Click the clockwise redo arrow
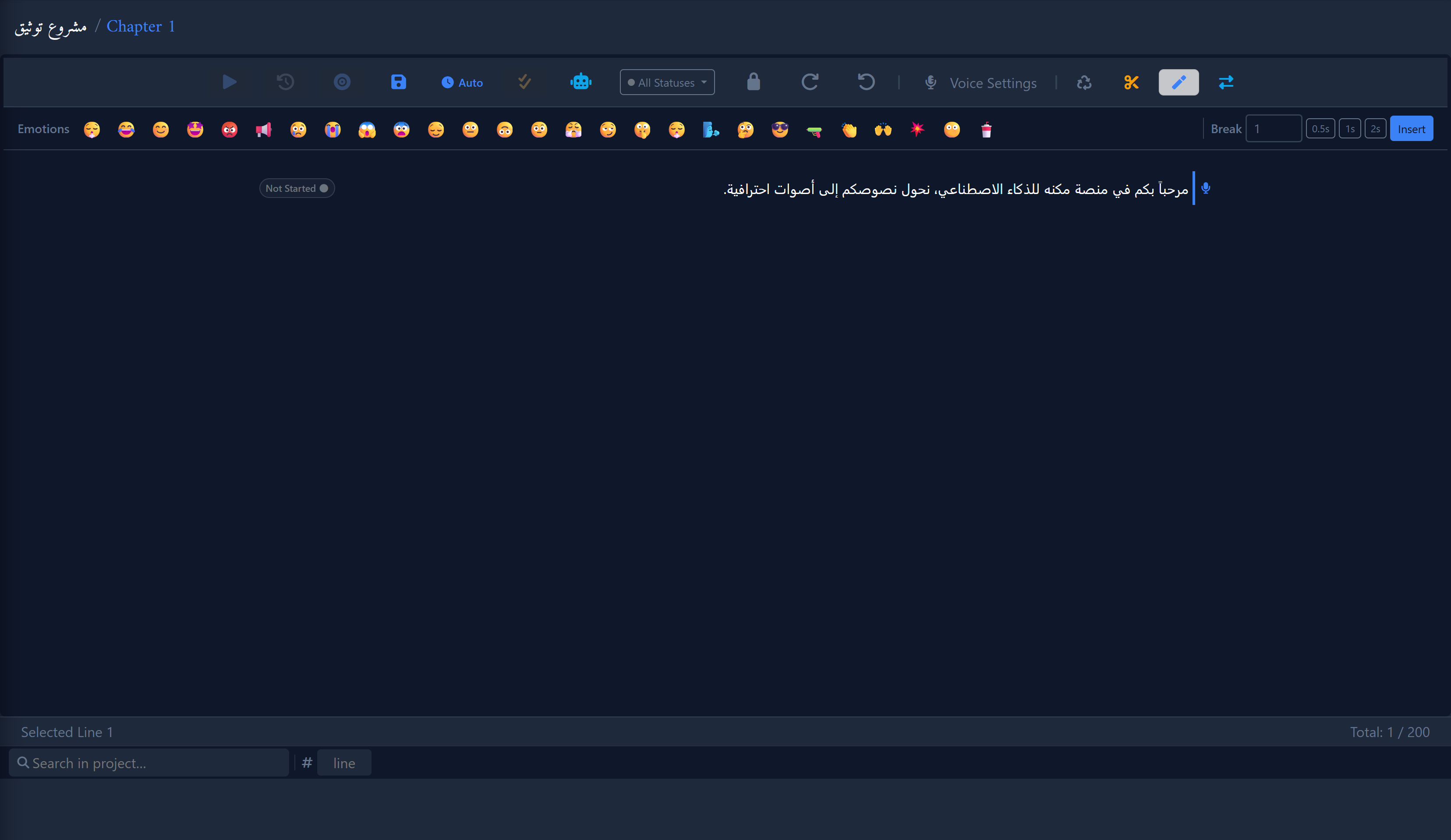The height and width of the screenshot is (840, 1451). pyautogui.click(x=810, y=82)
